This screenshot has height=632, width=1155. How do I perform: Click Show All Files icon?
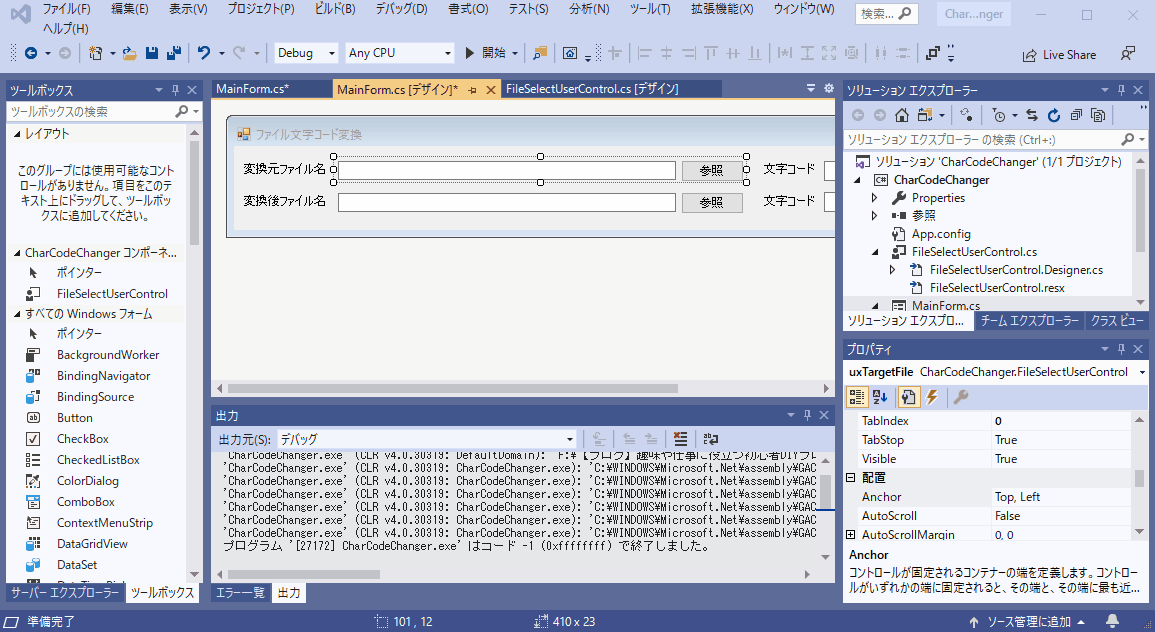(x=1098, y=115)
